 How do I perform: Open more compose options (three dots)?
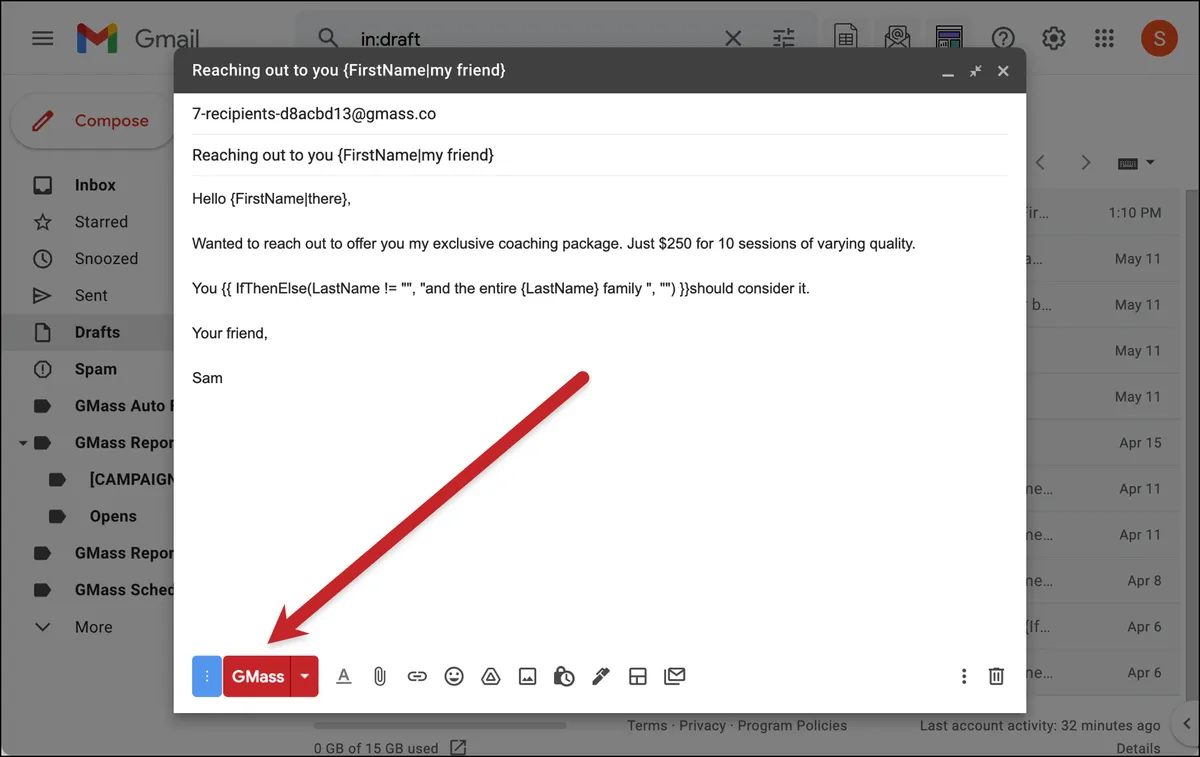coord(964,677)
